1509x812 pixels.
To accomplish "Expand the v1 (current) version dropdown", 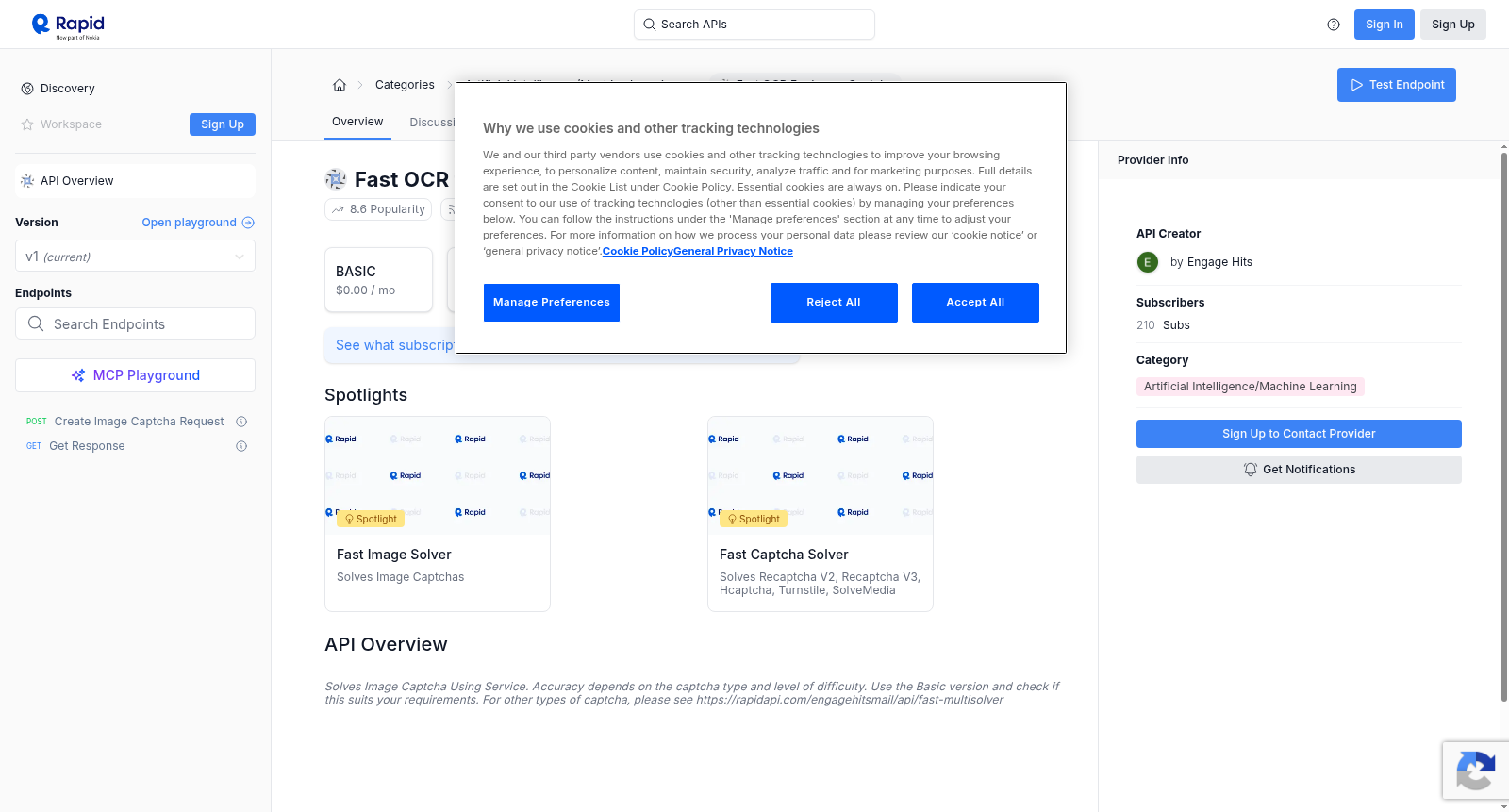I will tap(135, 257).
